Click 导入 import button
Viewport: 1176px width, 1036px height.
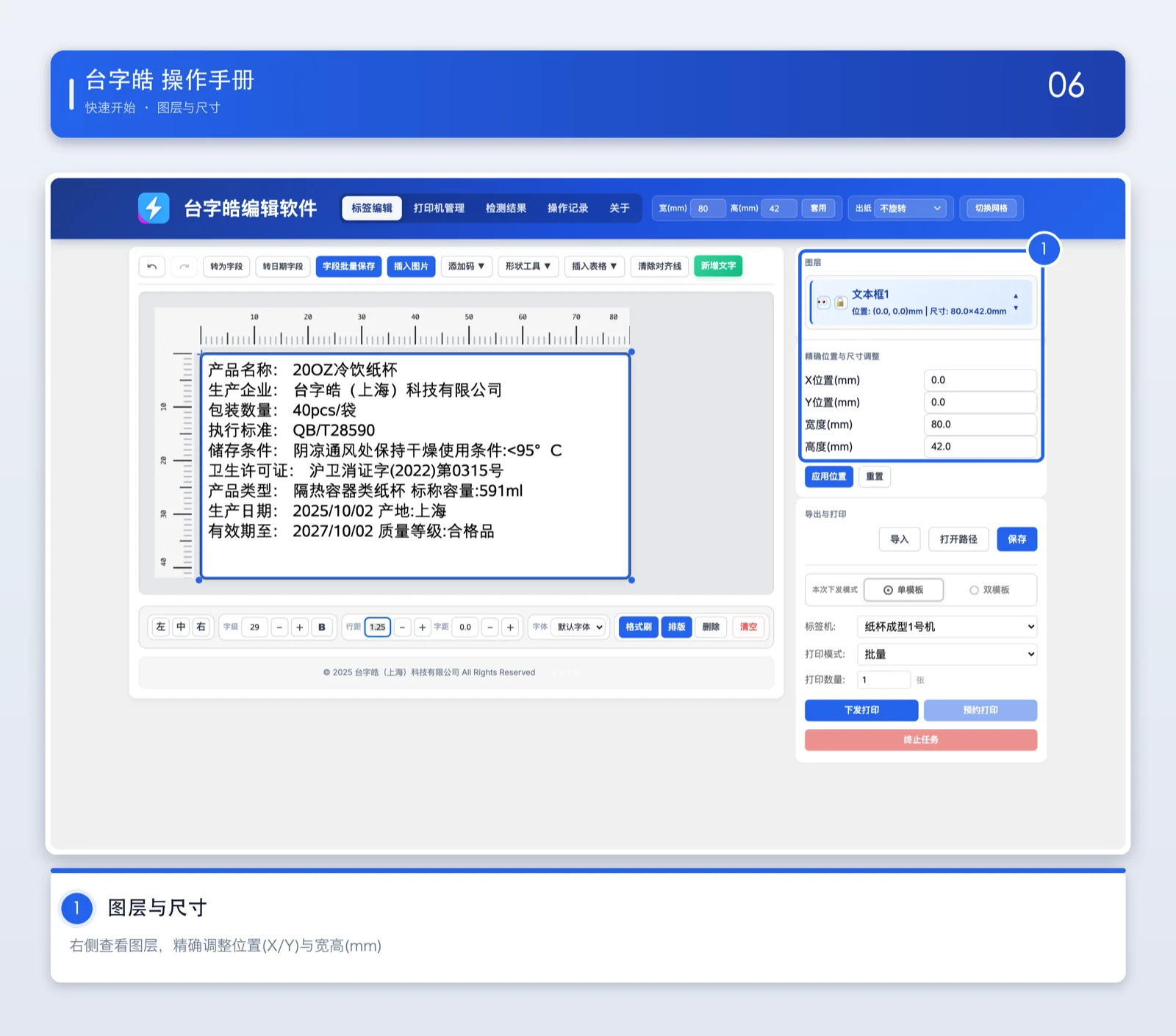coord(900,539)
